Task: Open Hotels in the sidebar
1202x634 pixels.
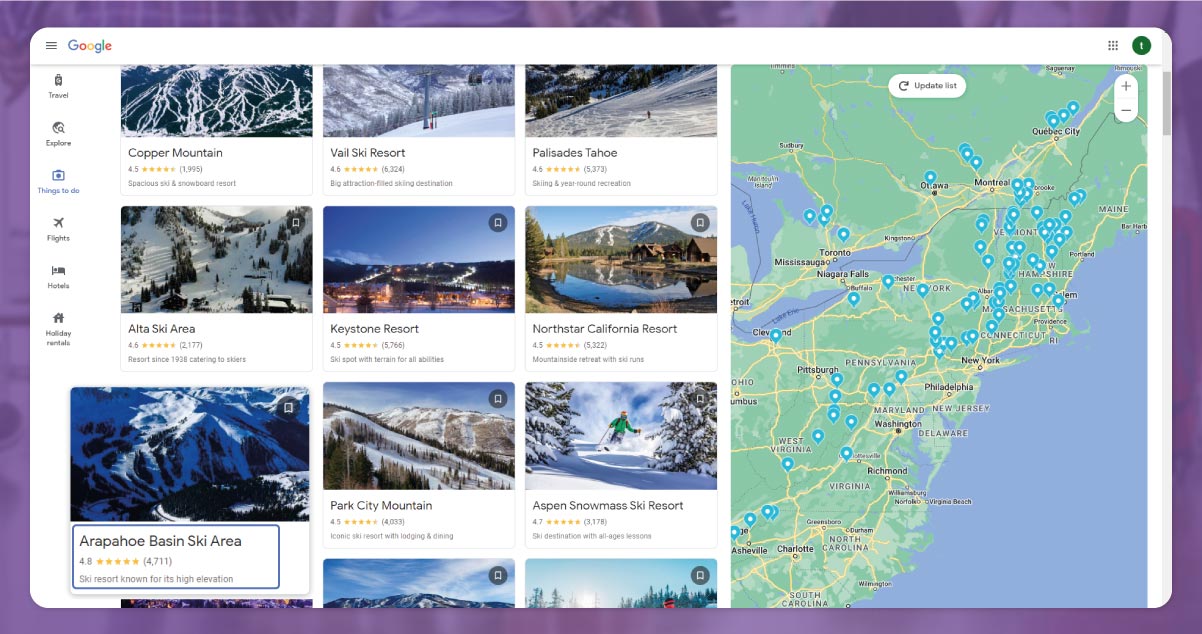Action: (59, 277)
